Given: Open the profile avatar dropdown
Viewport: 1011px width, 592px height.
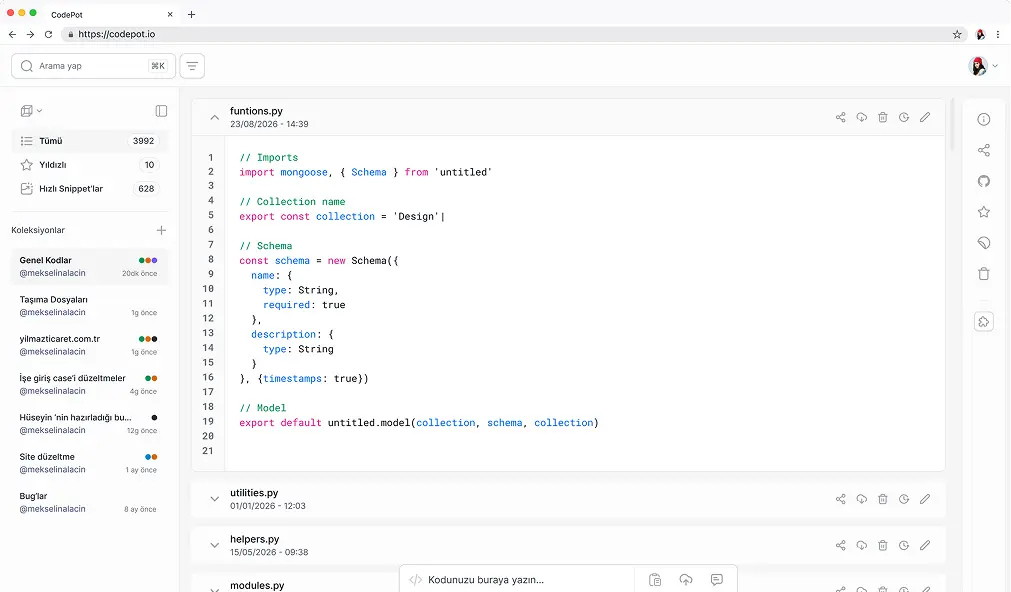Looking at the screenshot, I should coord(978,65).
